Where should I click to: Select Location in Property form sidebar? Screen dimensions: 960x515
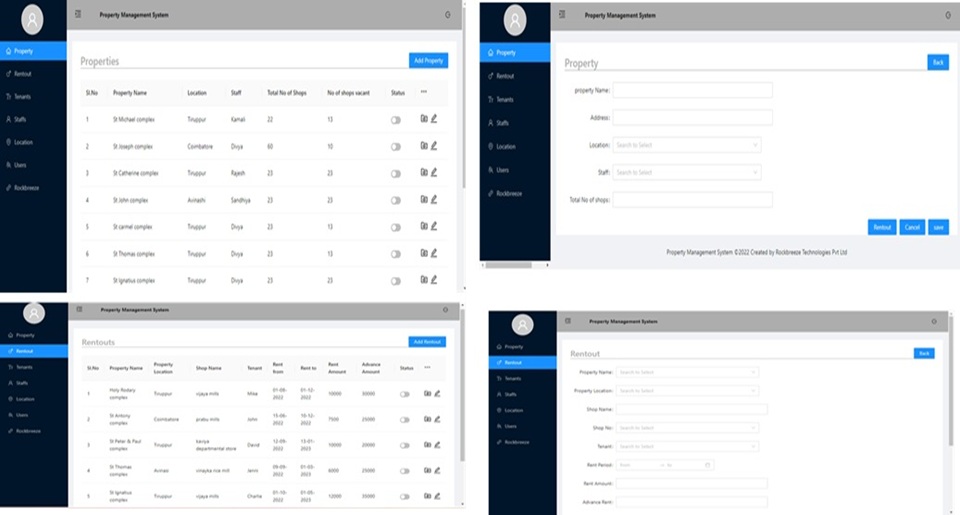tap(506, 146)
